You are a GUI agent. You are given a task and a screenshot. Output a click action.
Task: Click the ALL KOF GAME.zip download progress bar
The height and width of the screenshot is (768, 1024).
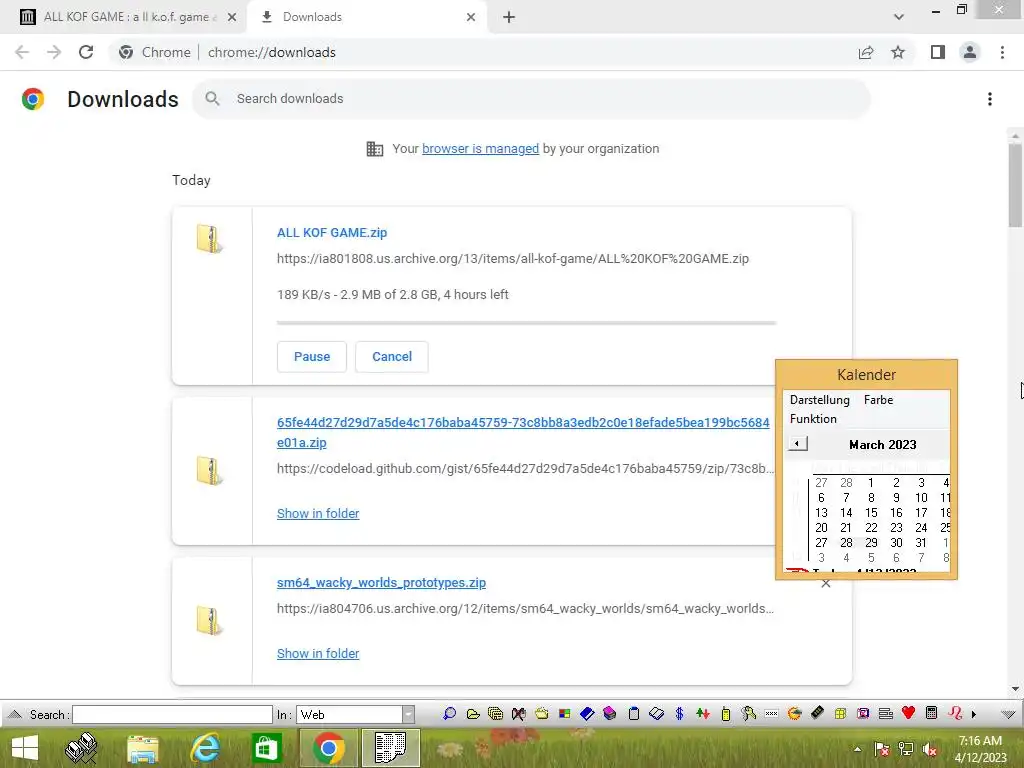coord(526,323)
